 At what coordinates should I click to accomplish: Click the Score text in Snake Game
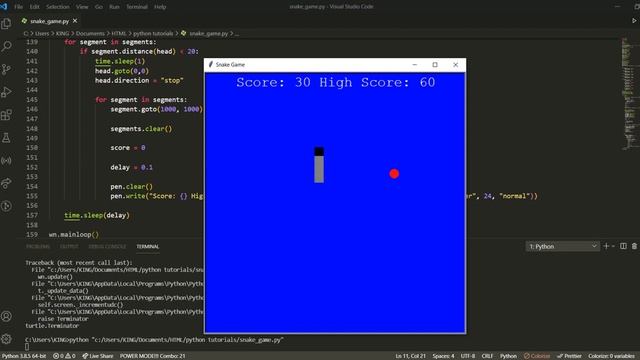click(x=336, y=82)
